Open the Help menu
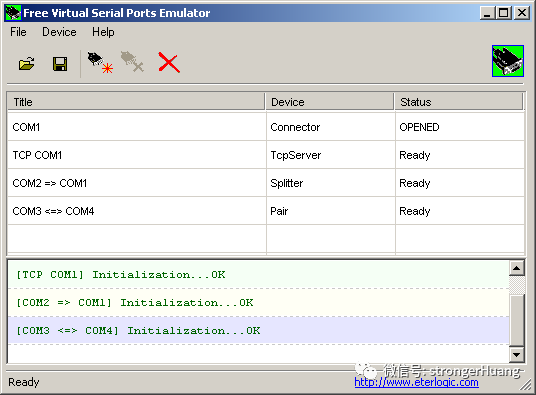The width and height of the screenshot is (536, 395). pyautogui.click(x=103, y=32)
